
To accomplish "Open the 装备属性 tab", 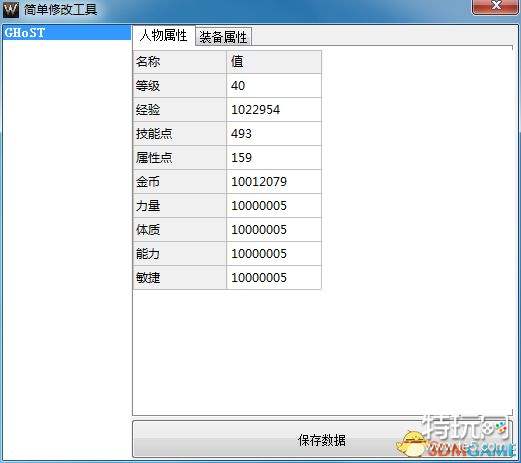I will pyautogui.click(x=223, y=37).
